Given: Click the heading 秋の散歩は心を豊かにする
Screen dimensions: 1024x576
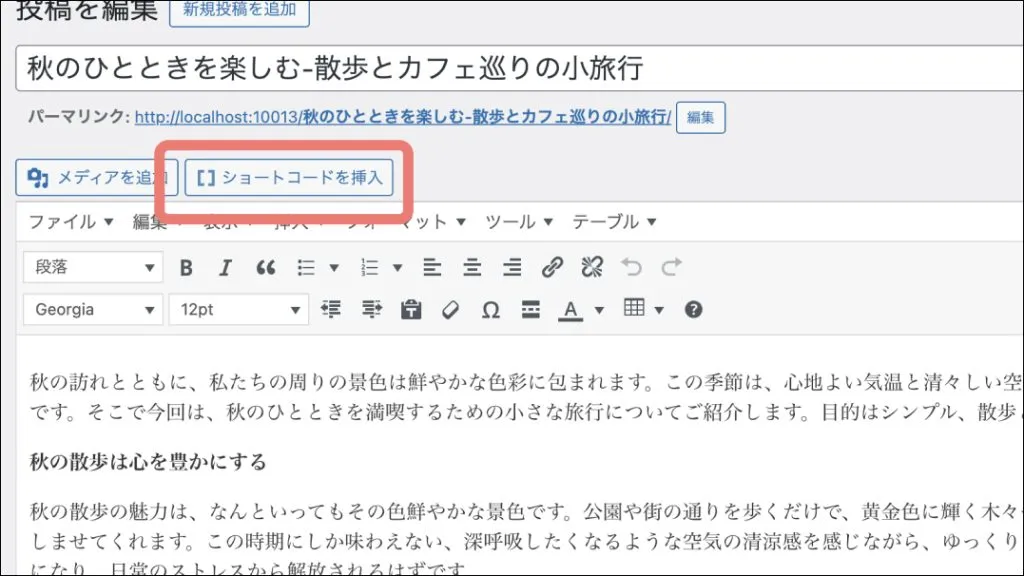Looking at the screenshot, I should [x=148, y=462].
